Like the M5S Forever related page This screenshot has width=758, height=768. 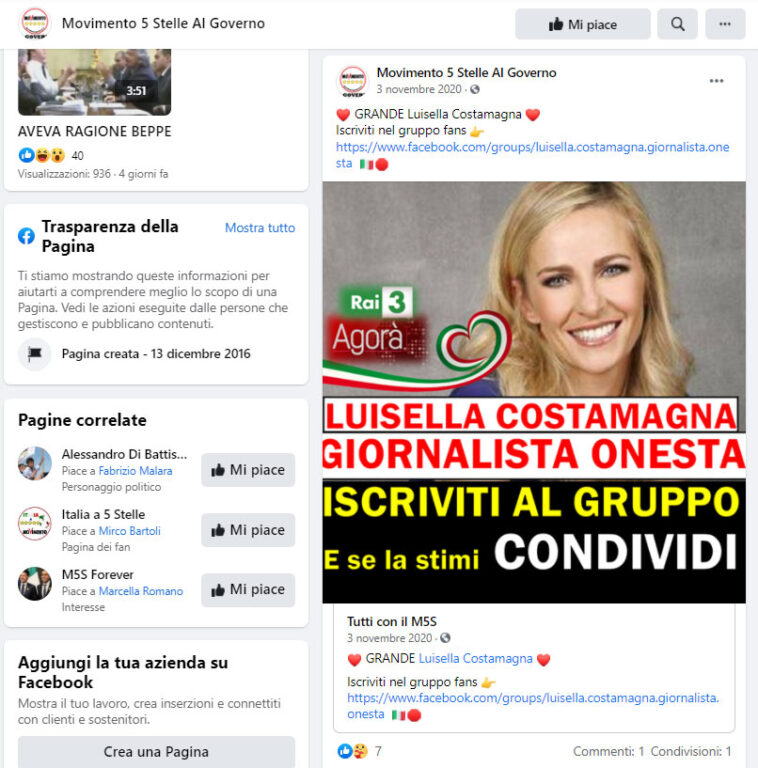248,590
